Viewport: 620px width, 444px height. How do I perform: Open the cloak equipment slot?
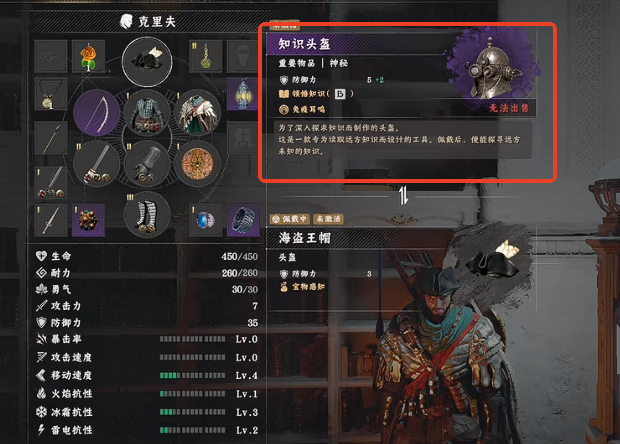tap(197, 112)
